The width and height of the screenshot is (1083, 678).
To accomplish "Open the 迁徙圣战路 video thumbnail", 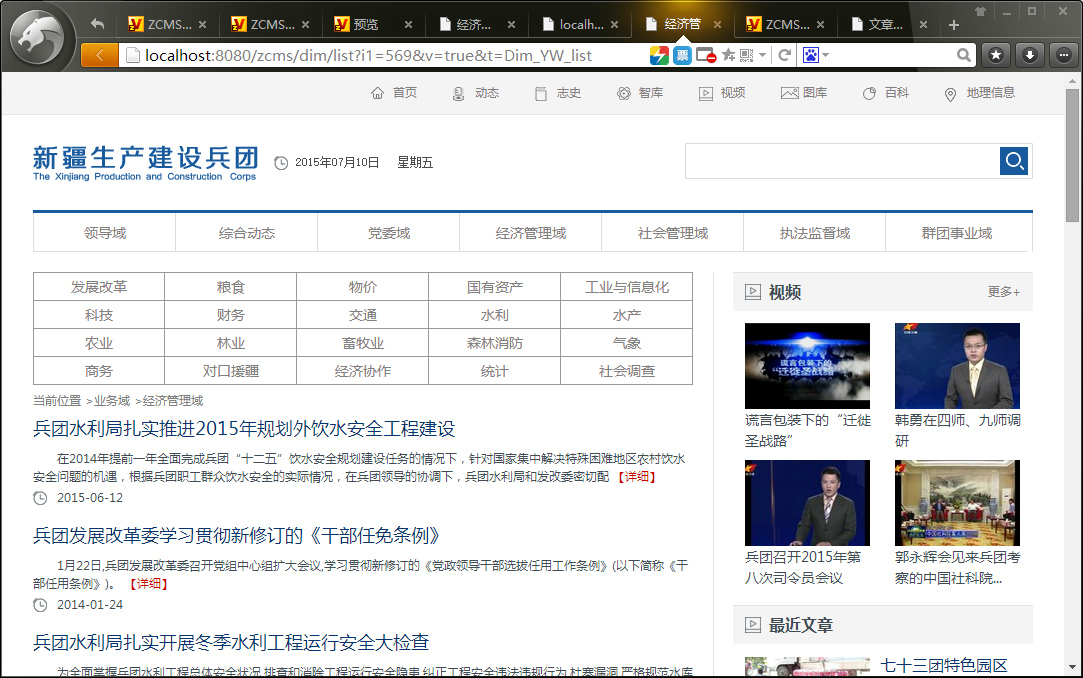I will pyautogui.click(x=807, y=365).
